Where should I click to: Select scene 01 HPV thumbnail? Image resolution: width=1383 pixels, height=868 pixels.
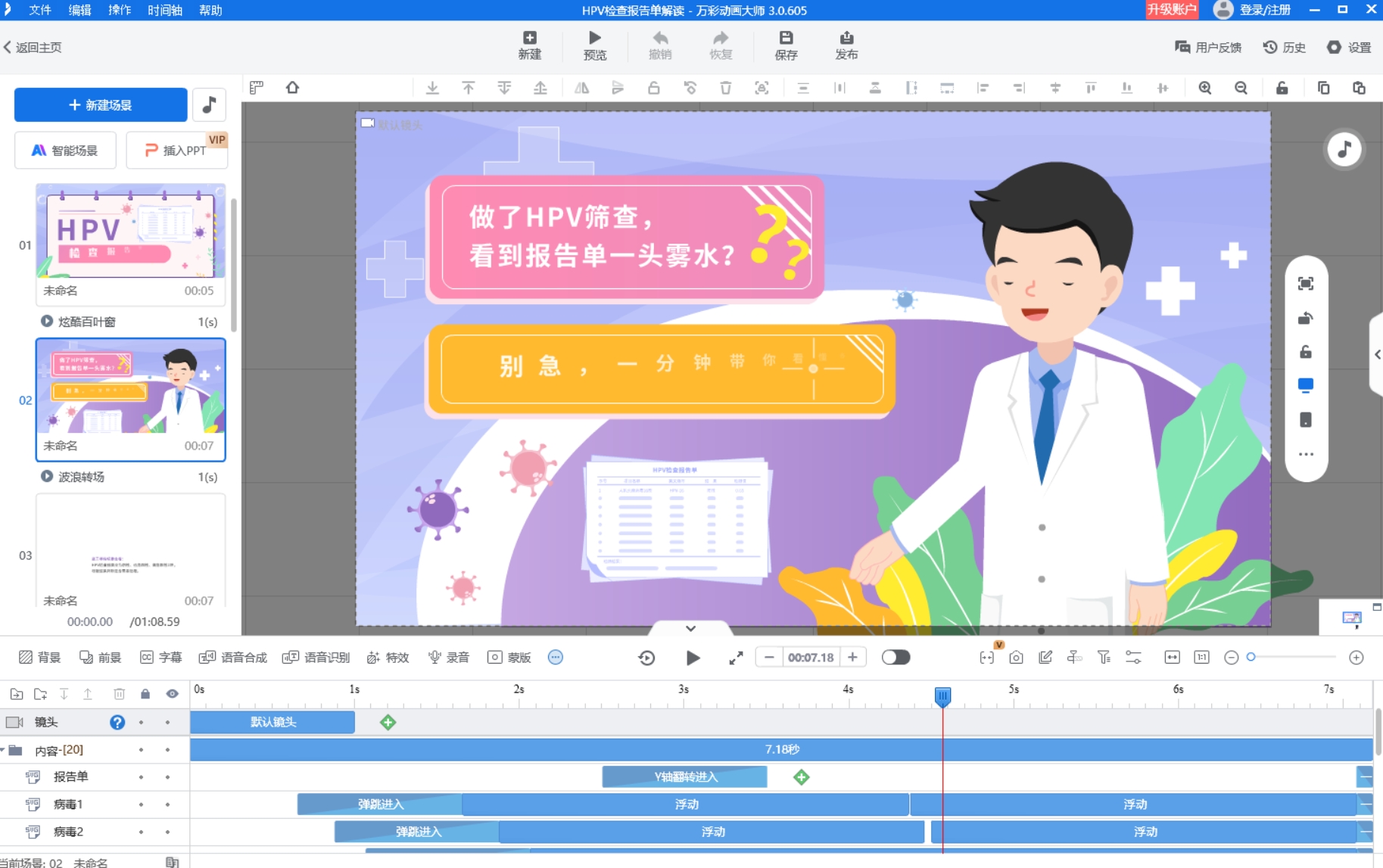(130, 231)
